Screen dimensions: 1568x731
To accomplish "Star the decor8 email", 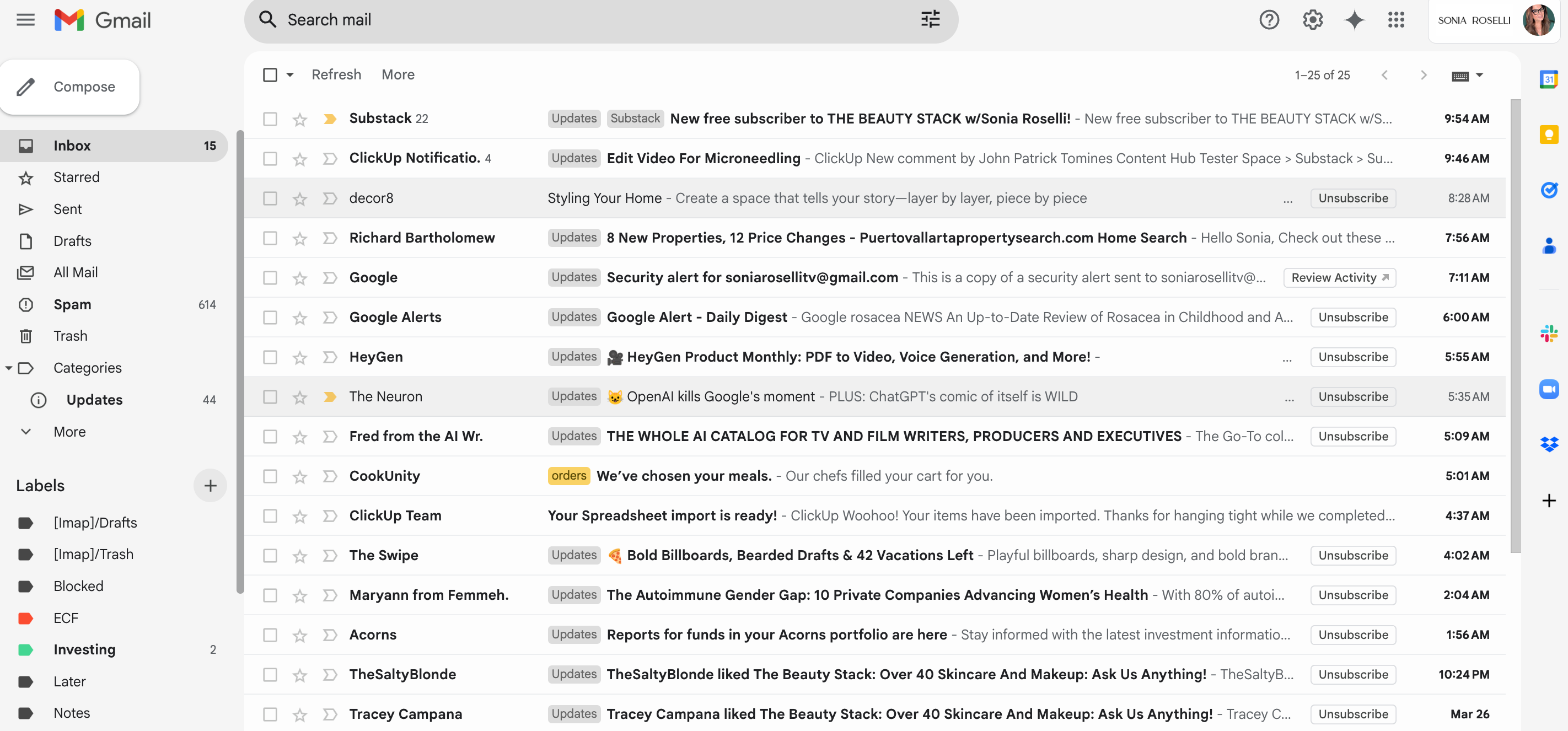I will (299, 198).
